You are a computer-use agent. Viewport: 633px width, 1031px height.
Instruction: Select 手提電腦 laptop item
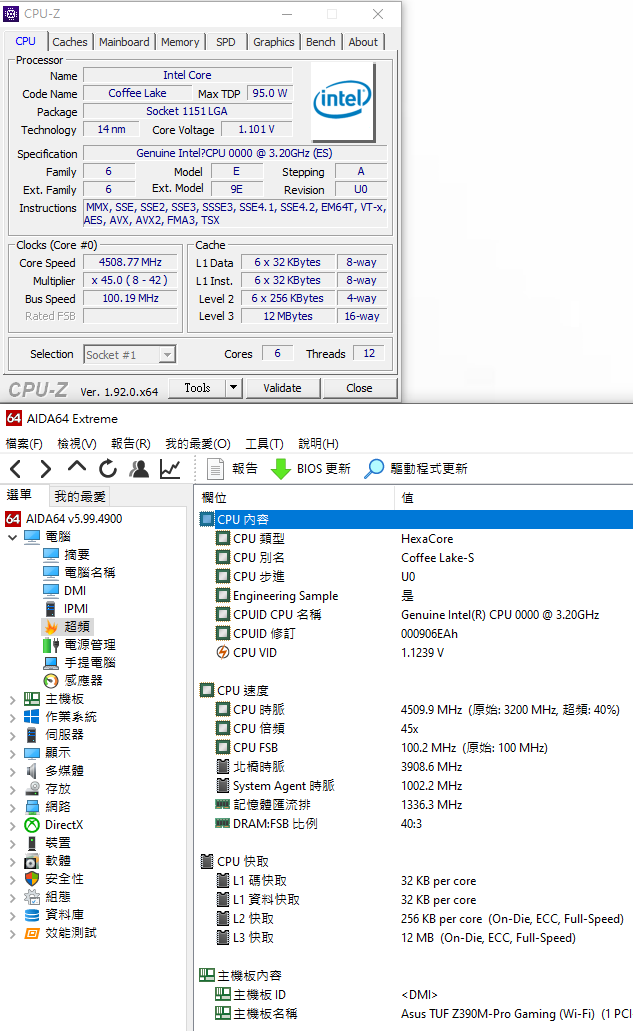click(79, 663)
